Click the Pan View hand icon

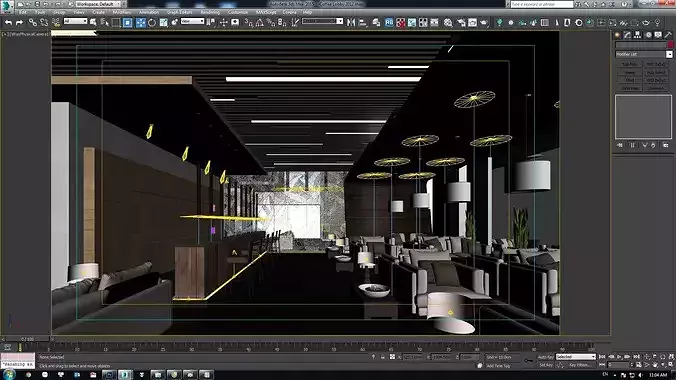tap(655, 365)
